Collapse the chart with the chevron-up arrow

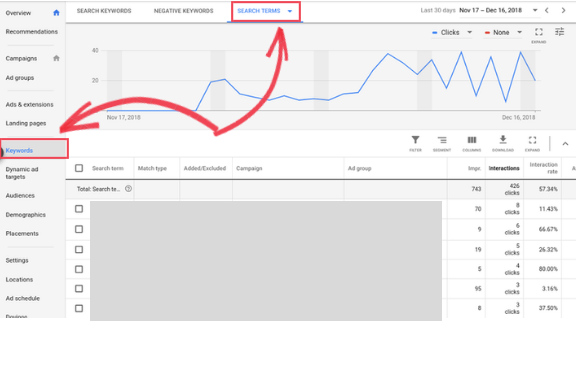565,144
